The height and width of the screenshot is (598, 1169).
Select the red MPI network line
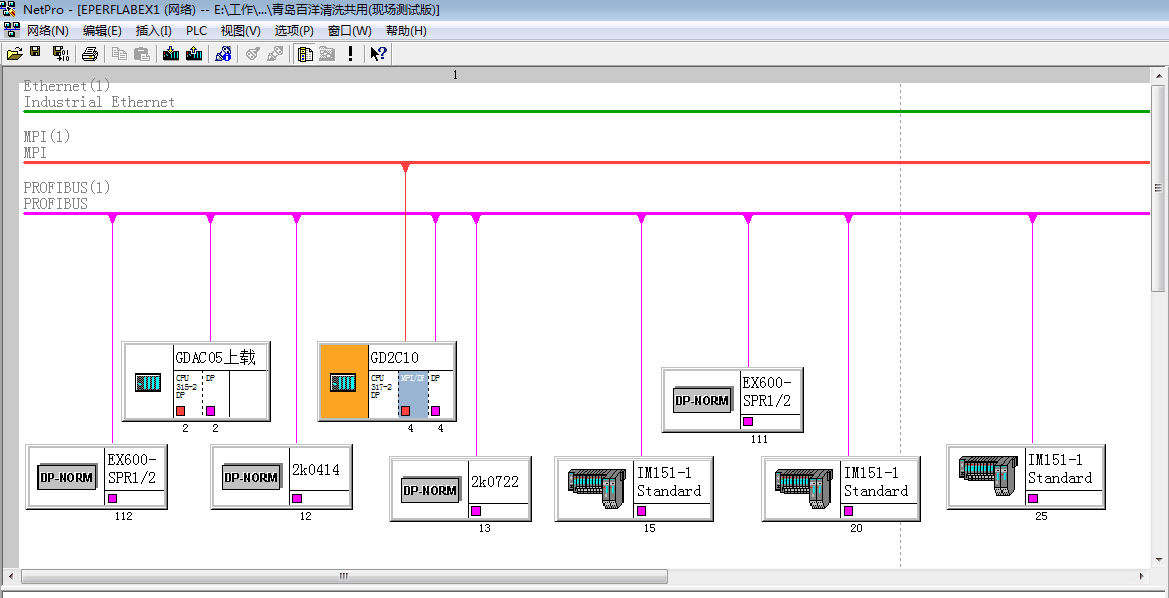586,162
